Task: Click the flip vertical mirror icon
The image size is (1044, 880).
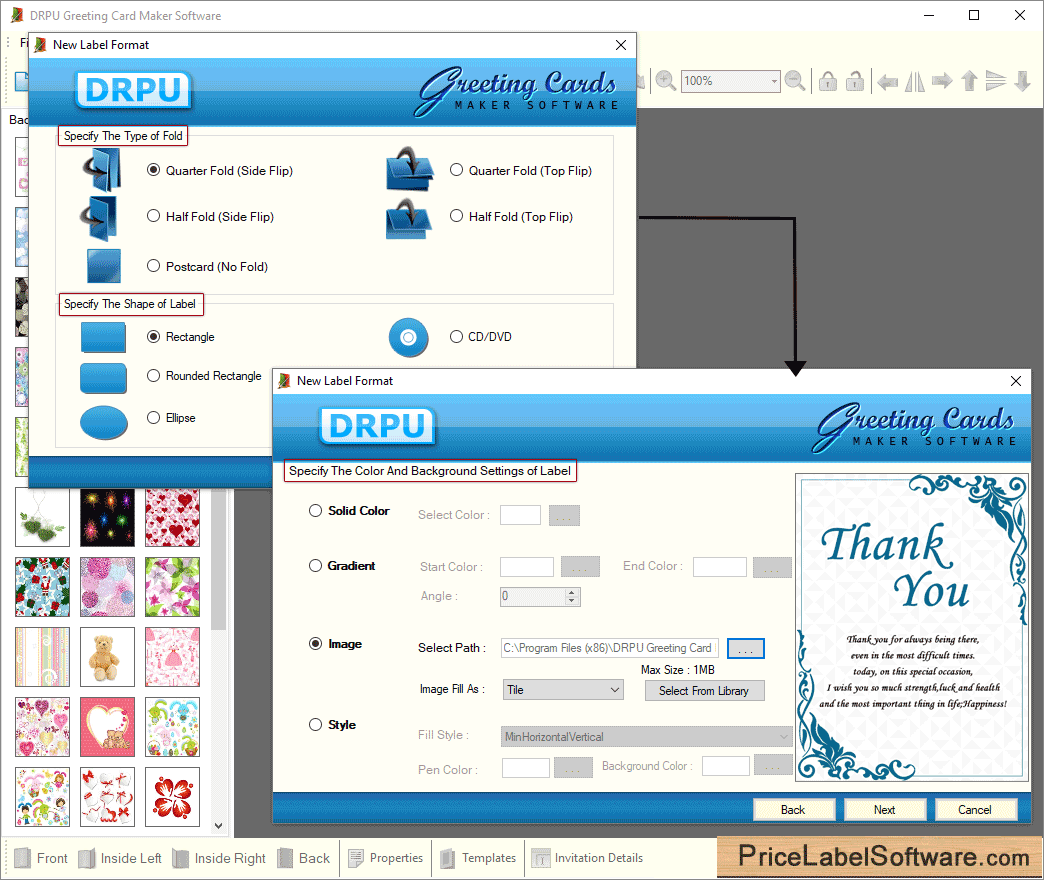Action: (x=995, y=81)
